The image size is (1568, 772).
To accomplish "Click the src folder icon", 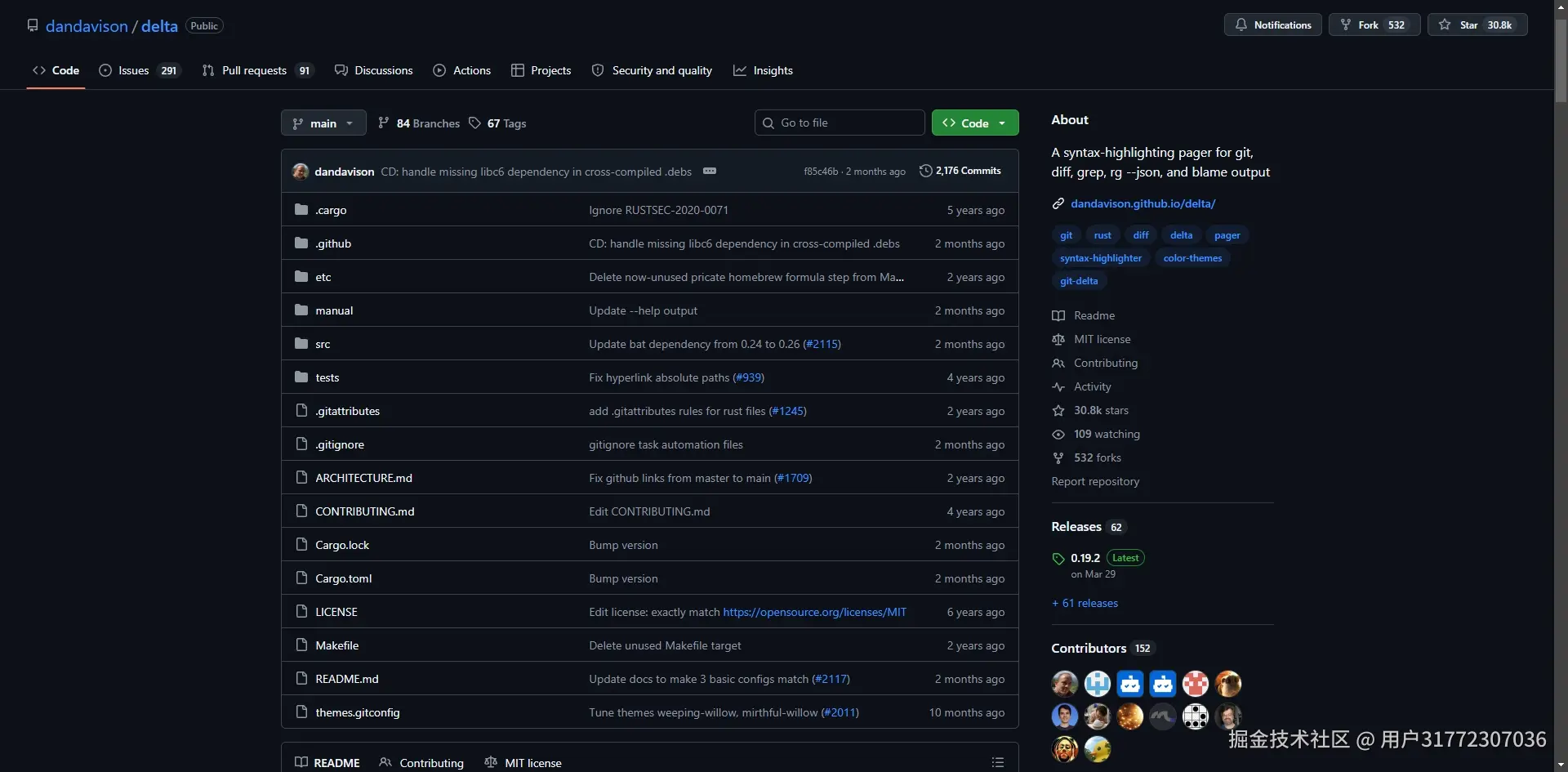I will tap(301, 344).
